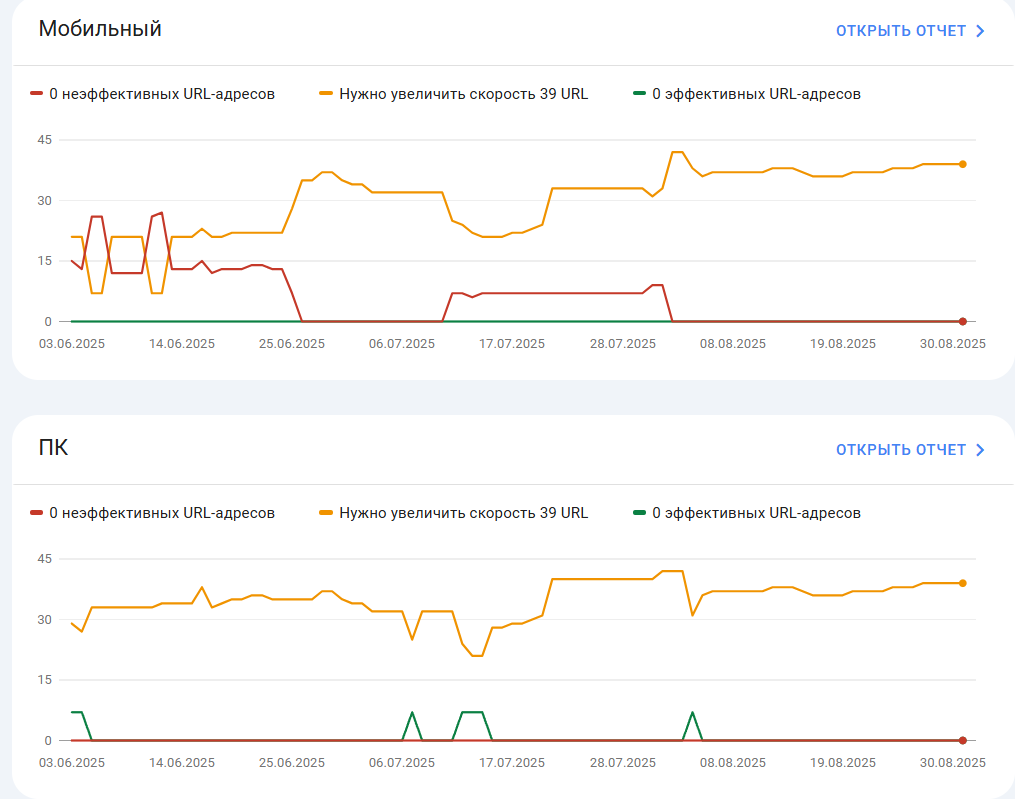
Task: Click the 03.06.2025 date label on the Мобильный chart
Action: [72, 344]
